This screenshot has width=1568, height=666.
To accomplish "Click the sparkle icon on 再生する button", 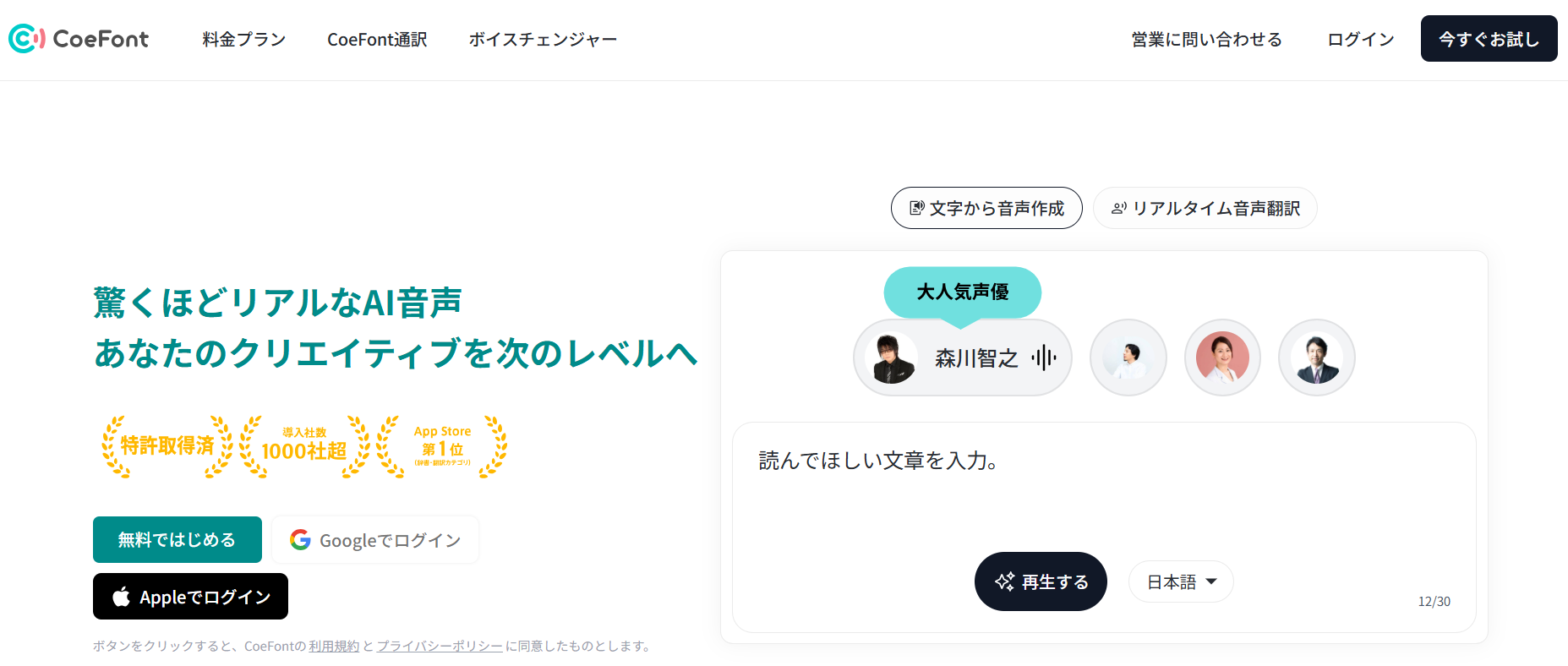I will click(1004, 581).
